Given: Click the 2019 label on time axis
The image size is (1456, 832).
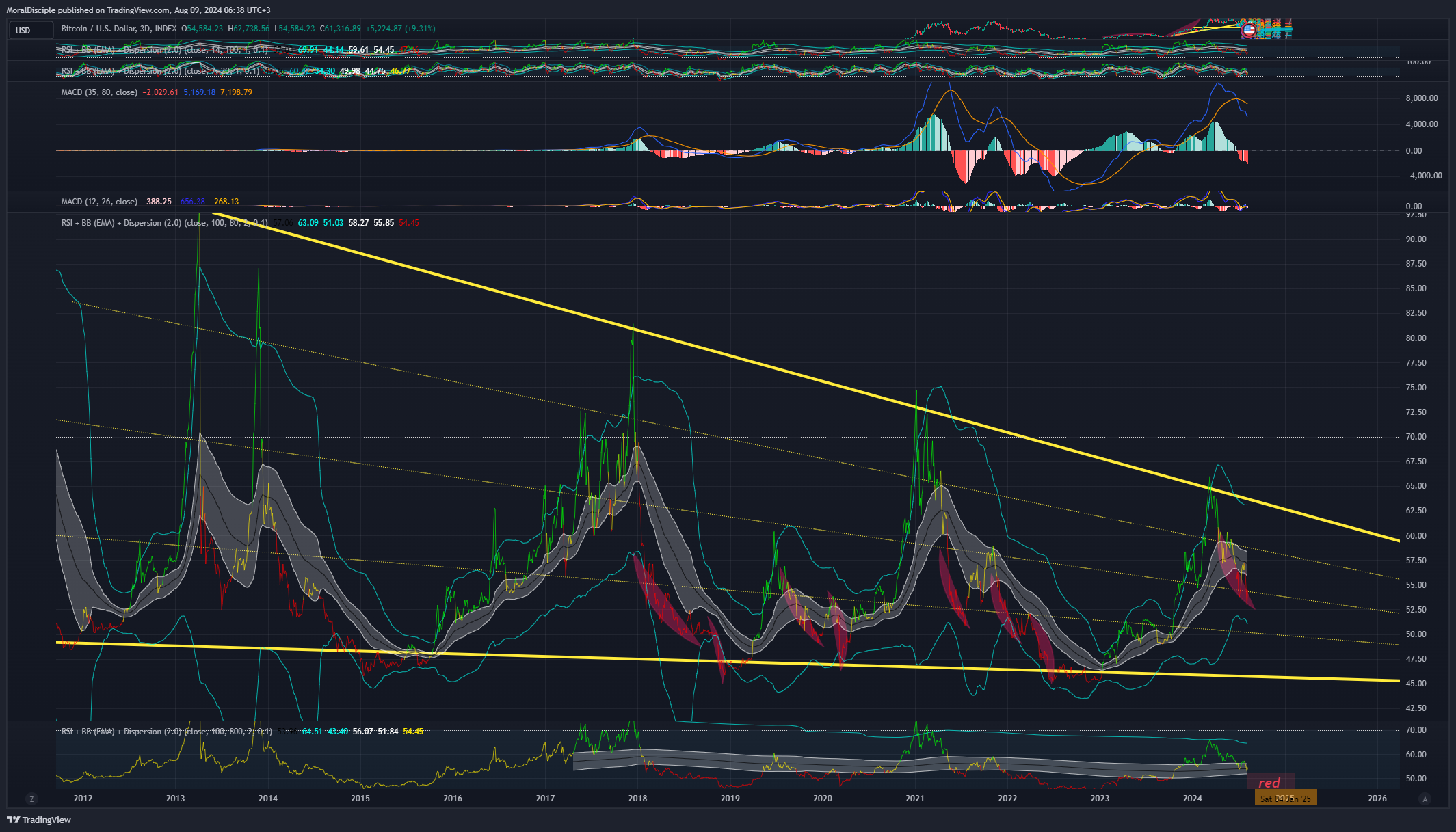Looking at the screenshot, I should click(x=730, y=799).
